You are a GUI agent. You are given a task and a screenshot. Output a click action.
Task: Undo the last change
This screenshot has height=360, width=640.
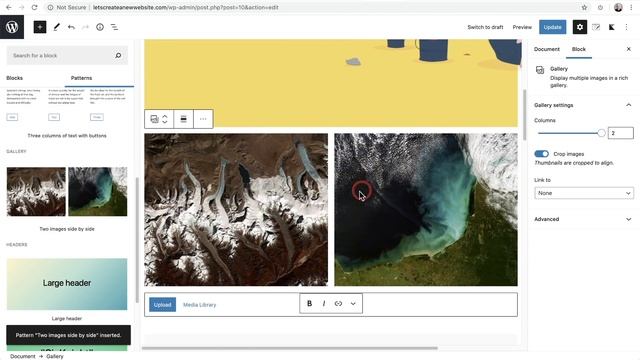click(71, 27)
